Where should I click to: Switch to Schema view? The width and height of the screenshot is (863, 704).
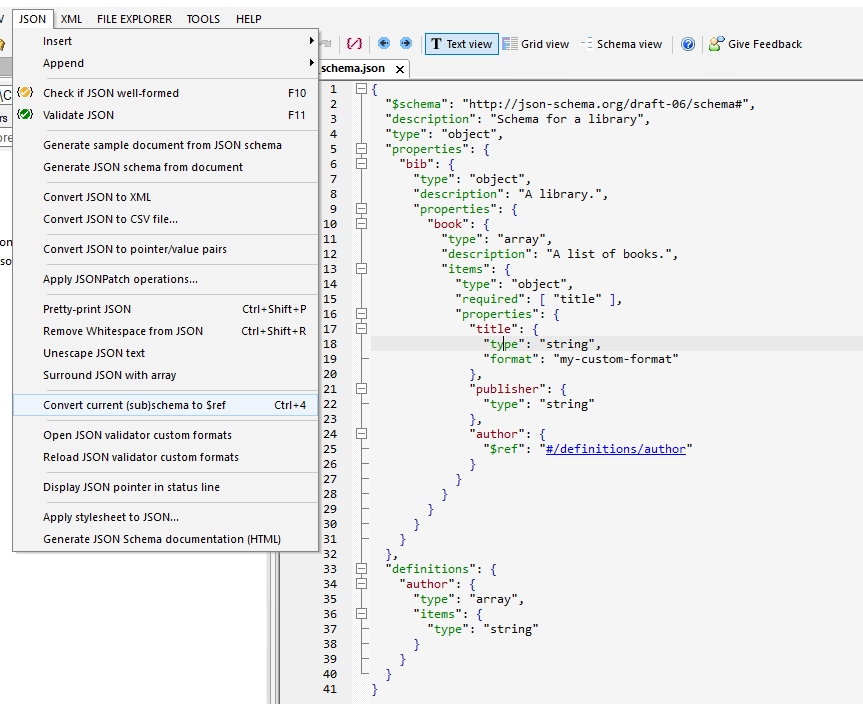pyautogui.click(x=621, y=44)
